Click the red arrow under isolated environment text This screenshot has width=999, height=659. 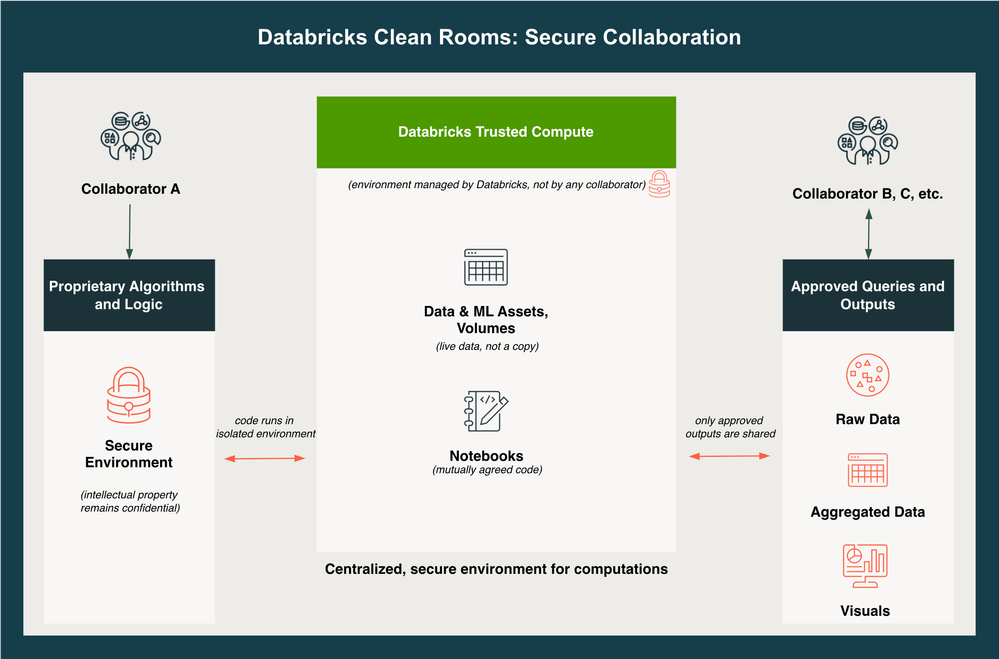coord(265,458)
